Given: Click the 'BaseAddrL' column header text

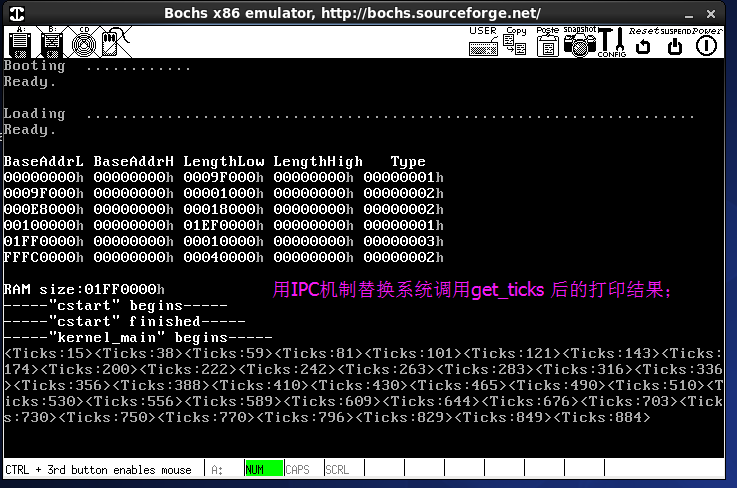Looking at the screenshot, I should pos(43,161).
